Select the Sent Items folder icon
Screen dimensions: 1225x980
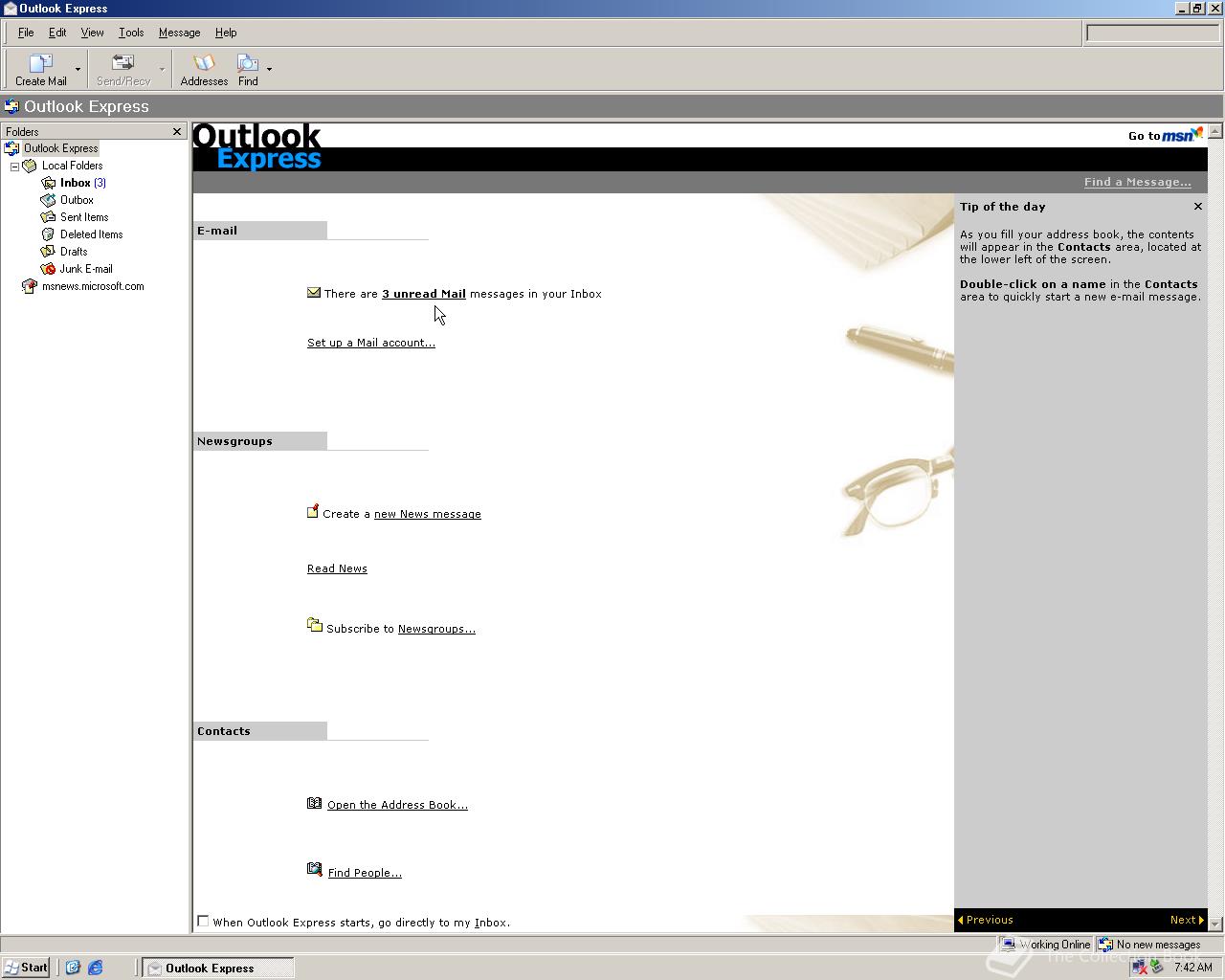tap(49, 217)
